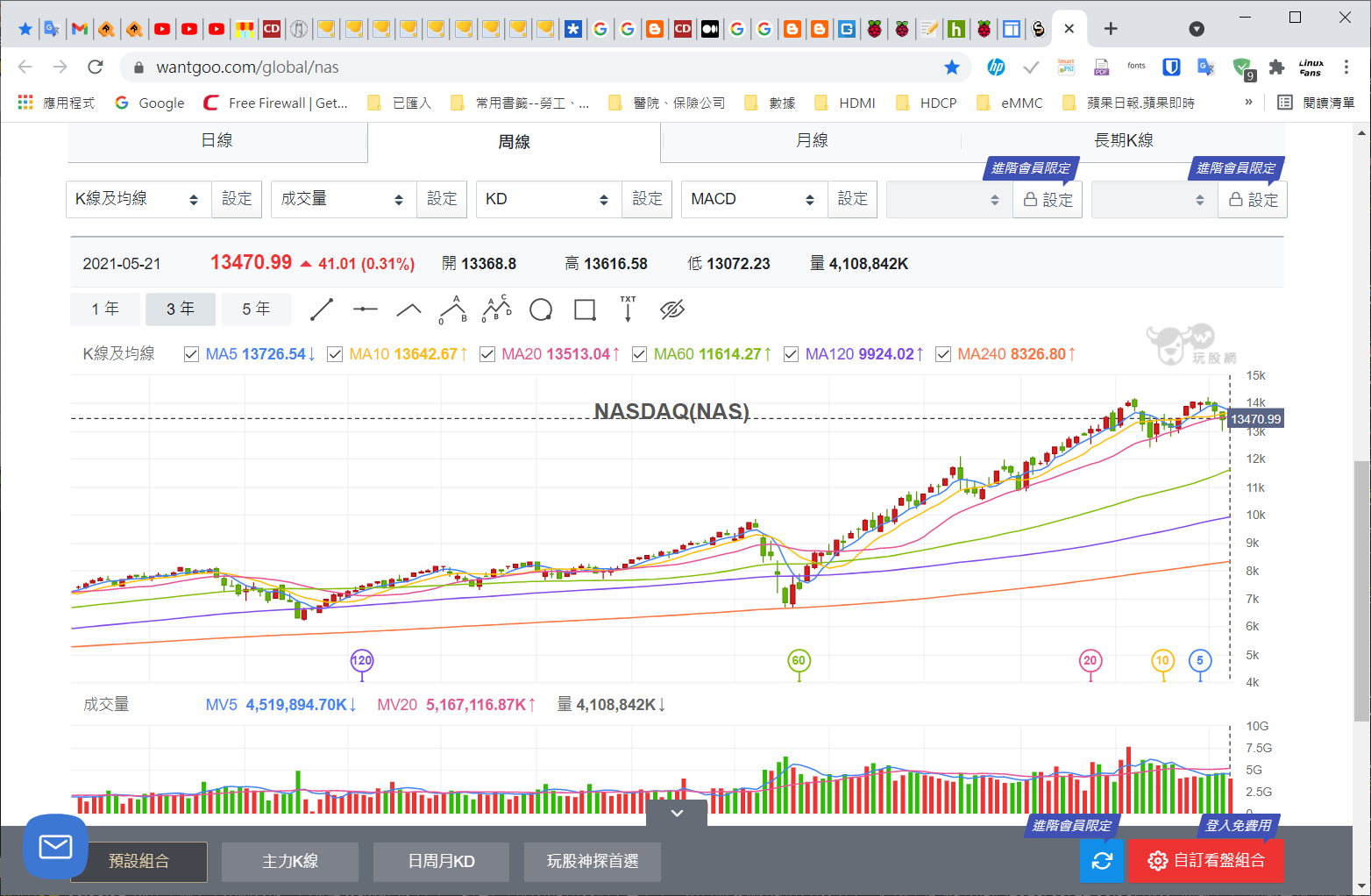Click the 玩股神探首選 button
Image resolution: width=1371 pixels, height=896 pixels.
coord(593,862)
